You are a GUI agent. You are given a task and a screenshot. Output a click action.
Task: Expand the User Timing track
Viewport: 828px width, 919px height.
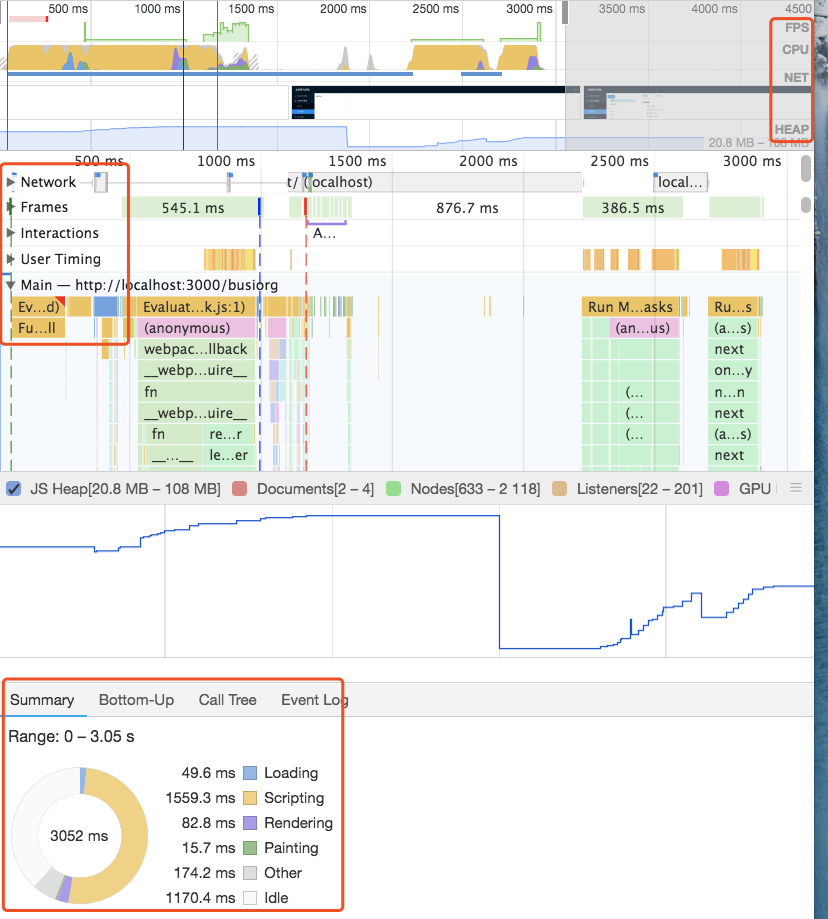[11, 259]
